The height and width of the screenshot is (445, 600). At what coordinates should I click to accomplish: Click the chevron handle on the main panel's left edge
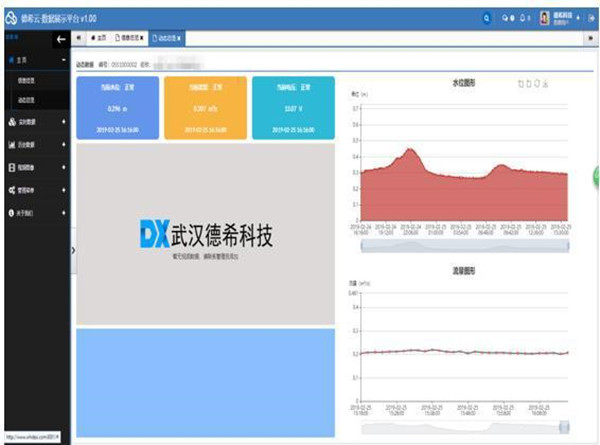(x=73, y=250)
